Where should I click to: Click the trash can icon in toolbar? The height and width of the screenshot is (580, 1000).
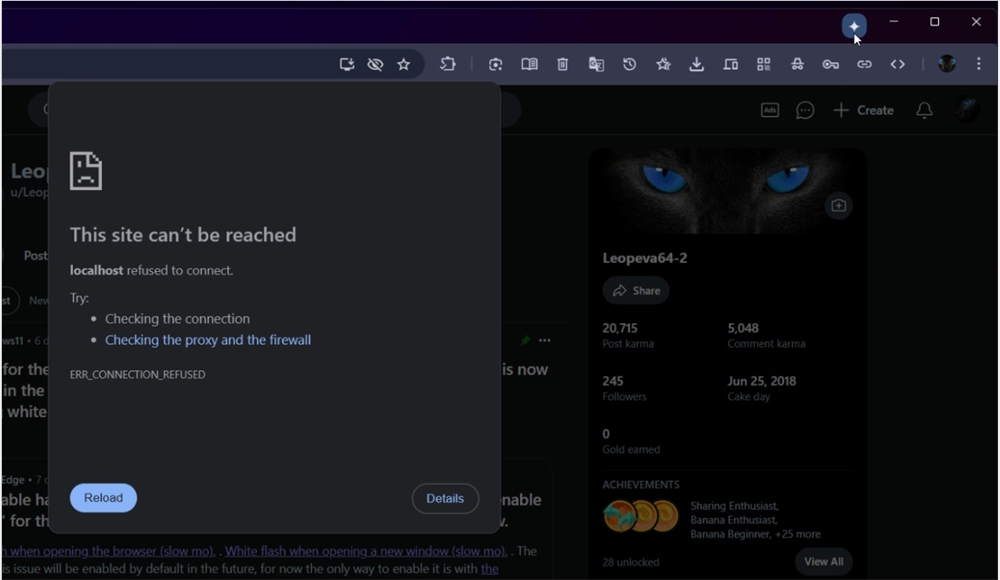tap(562, 64)
